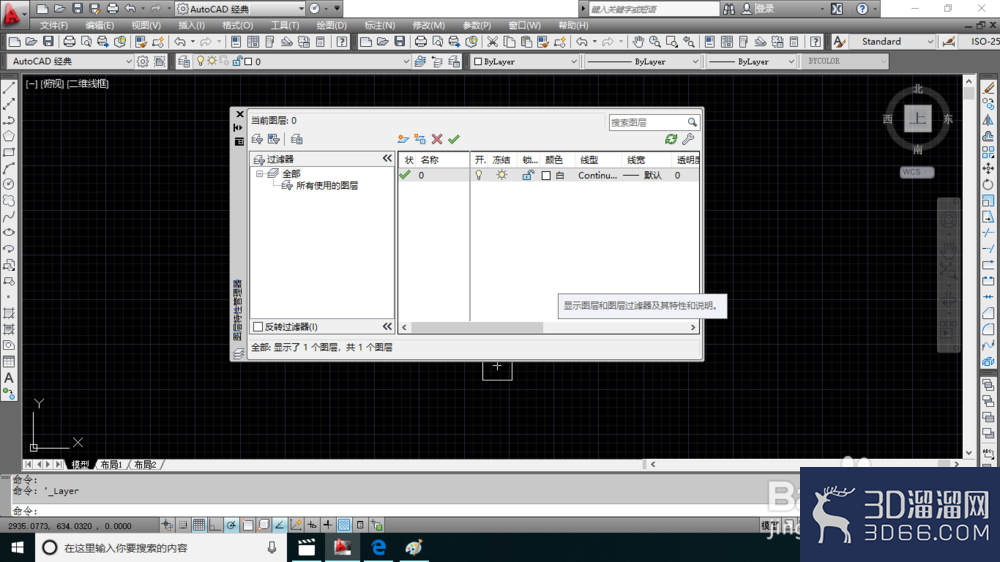
Task: Select the Circle tool in draw toolbar
Action: pyautogui.click(x=9, y=184)
